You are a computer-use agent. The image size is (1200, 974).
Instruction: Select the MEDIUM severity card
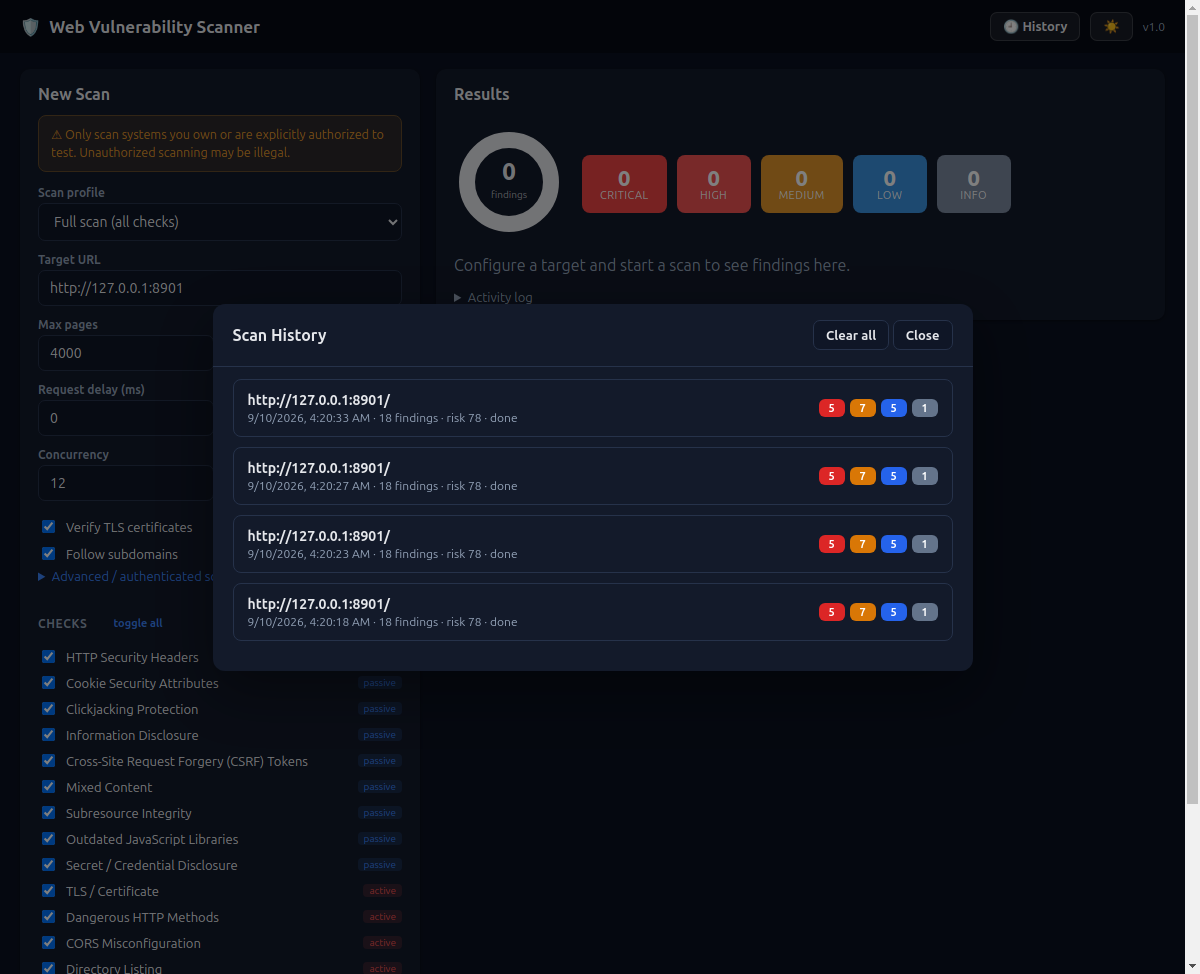(x=801, y=184)
